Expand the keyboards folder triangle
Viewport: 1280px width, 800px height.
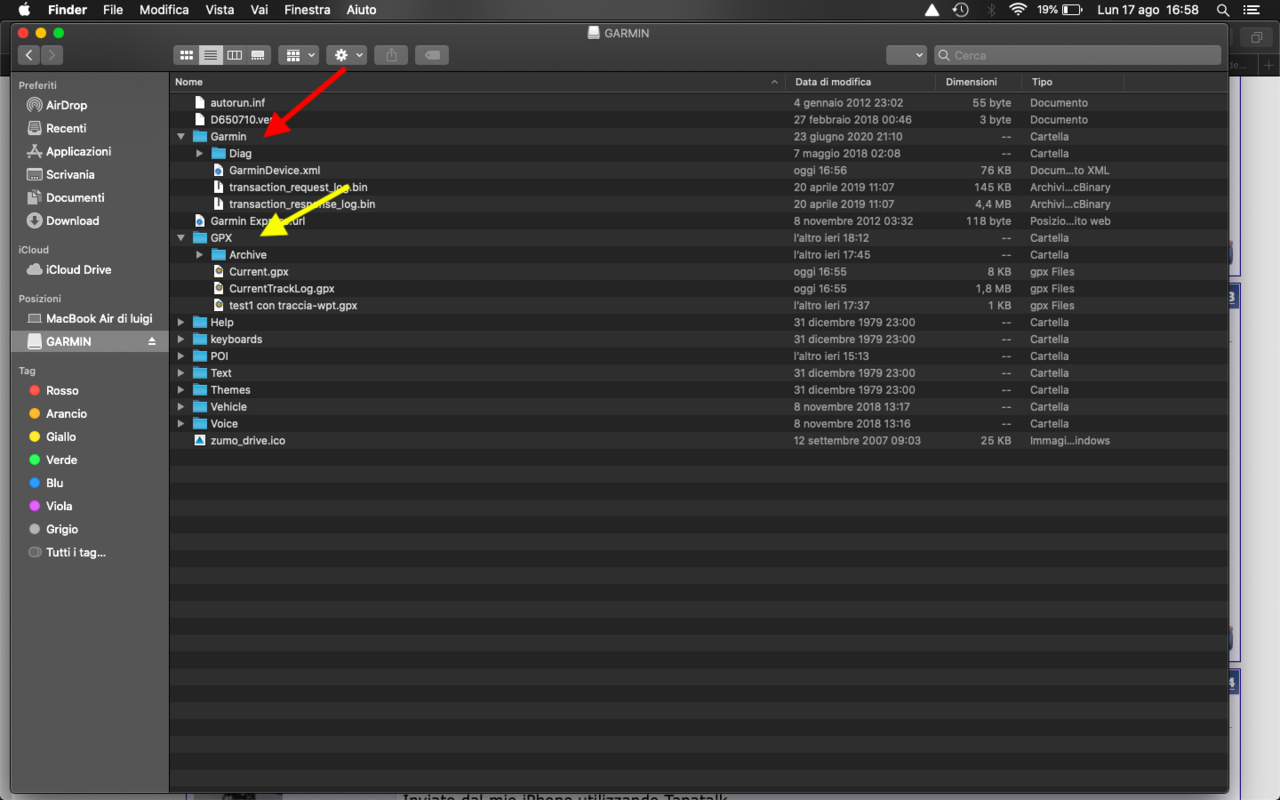pos(181,339)
